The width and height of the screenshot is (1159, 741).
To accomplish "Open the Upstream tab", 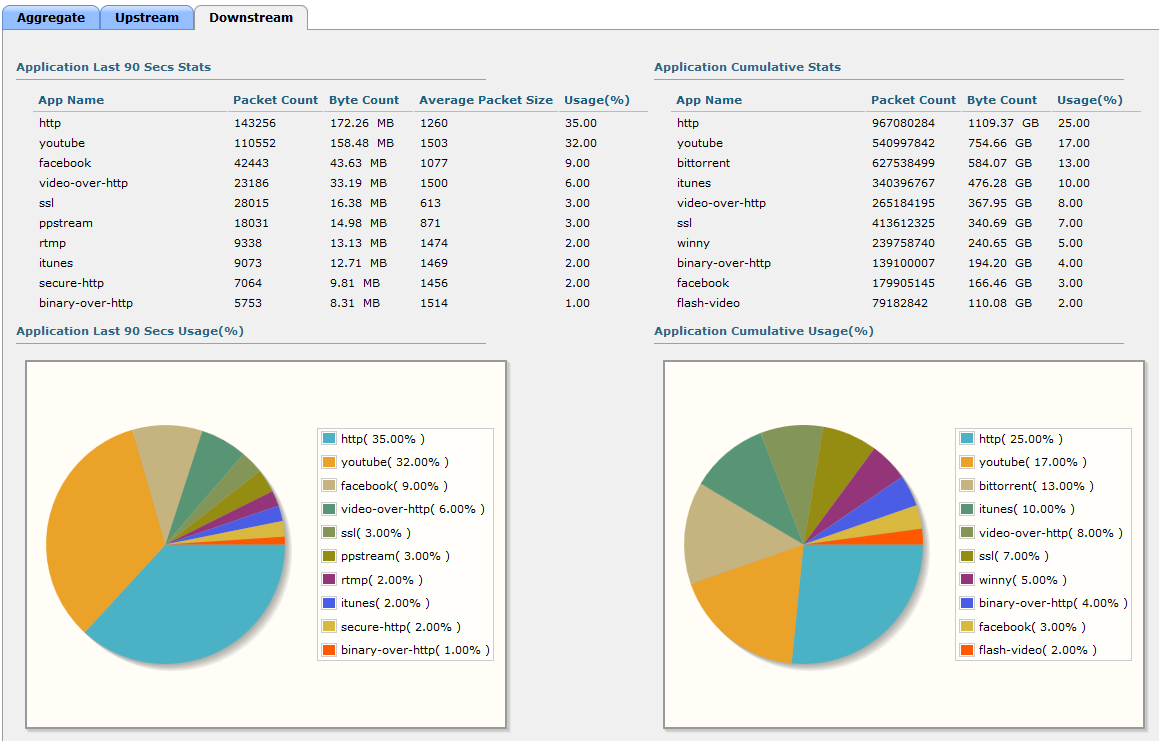I will point(147,17).
